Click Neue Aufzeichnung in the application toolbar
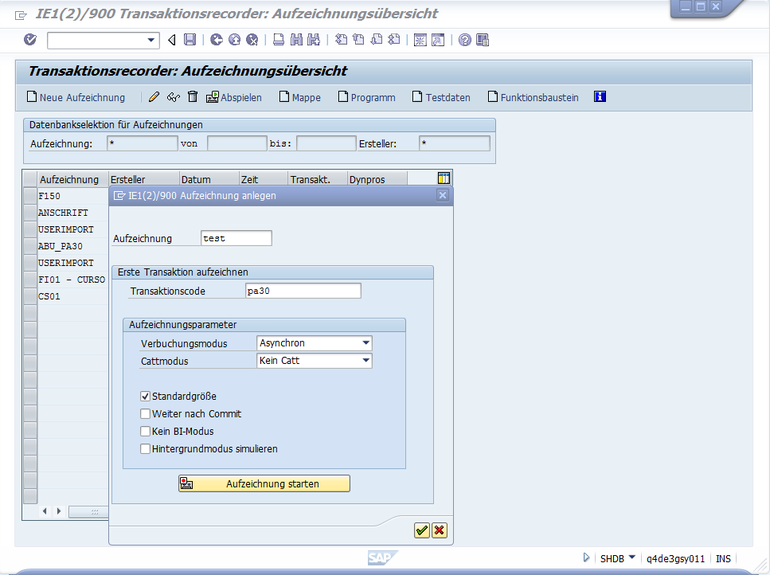The image size is (770, 575). 76,97
